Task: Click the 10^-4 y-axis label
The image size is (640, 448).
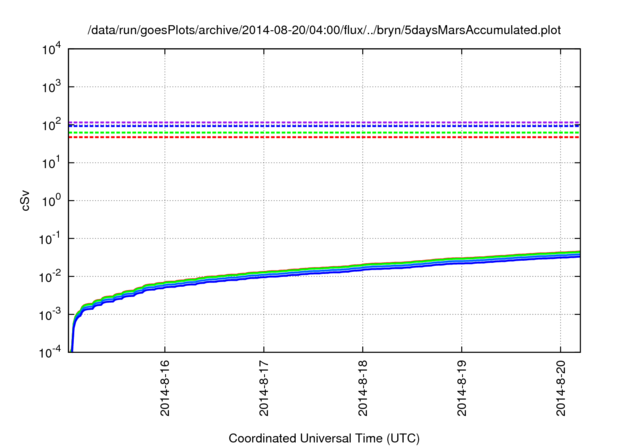Action: pyautogui.click(x=49, y=353)
